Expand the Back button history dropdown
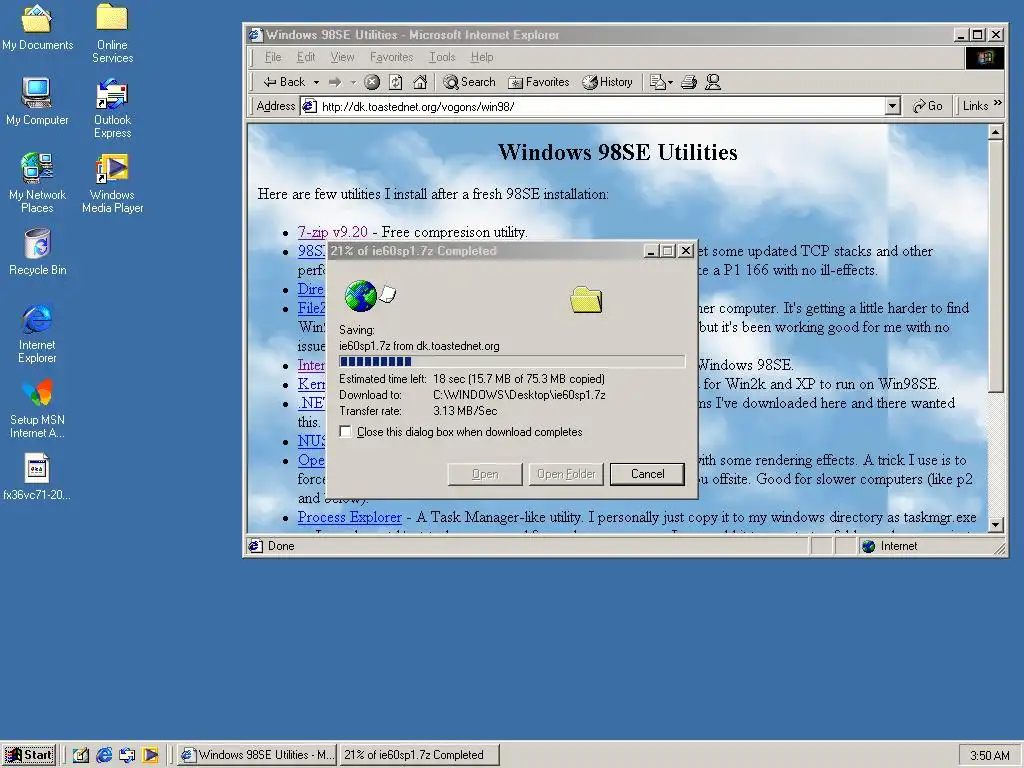This screenshot has height=768, width=1024. [316, 82]
